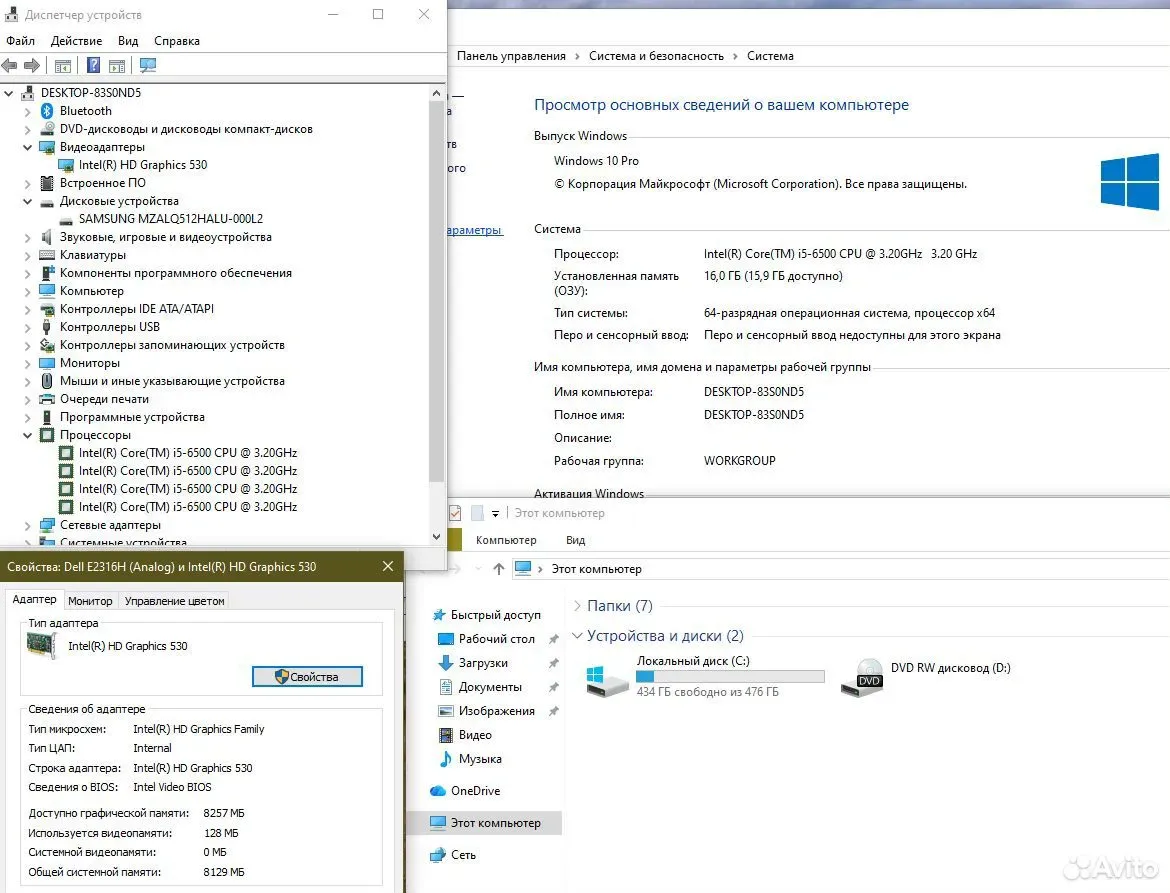Viewport: 1170px width, 893px height.
Task: Collapse the Видеоадаптеры category
Action: (28, 147)
